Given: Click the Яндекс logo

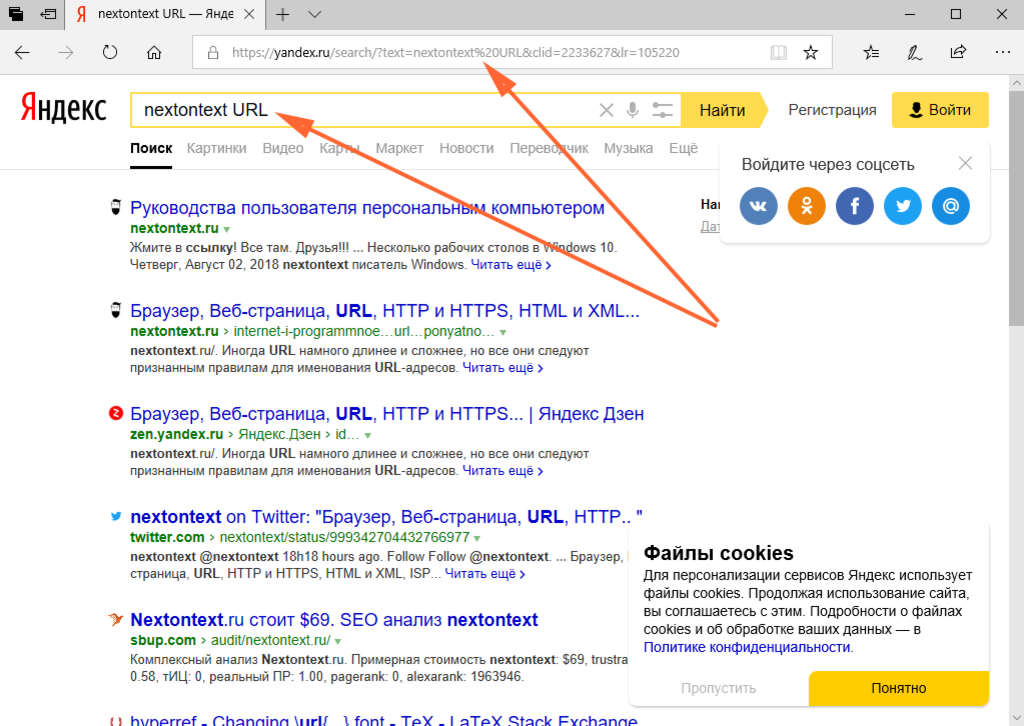Looking at the screenshot, I should [x=63, y=108].
